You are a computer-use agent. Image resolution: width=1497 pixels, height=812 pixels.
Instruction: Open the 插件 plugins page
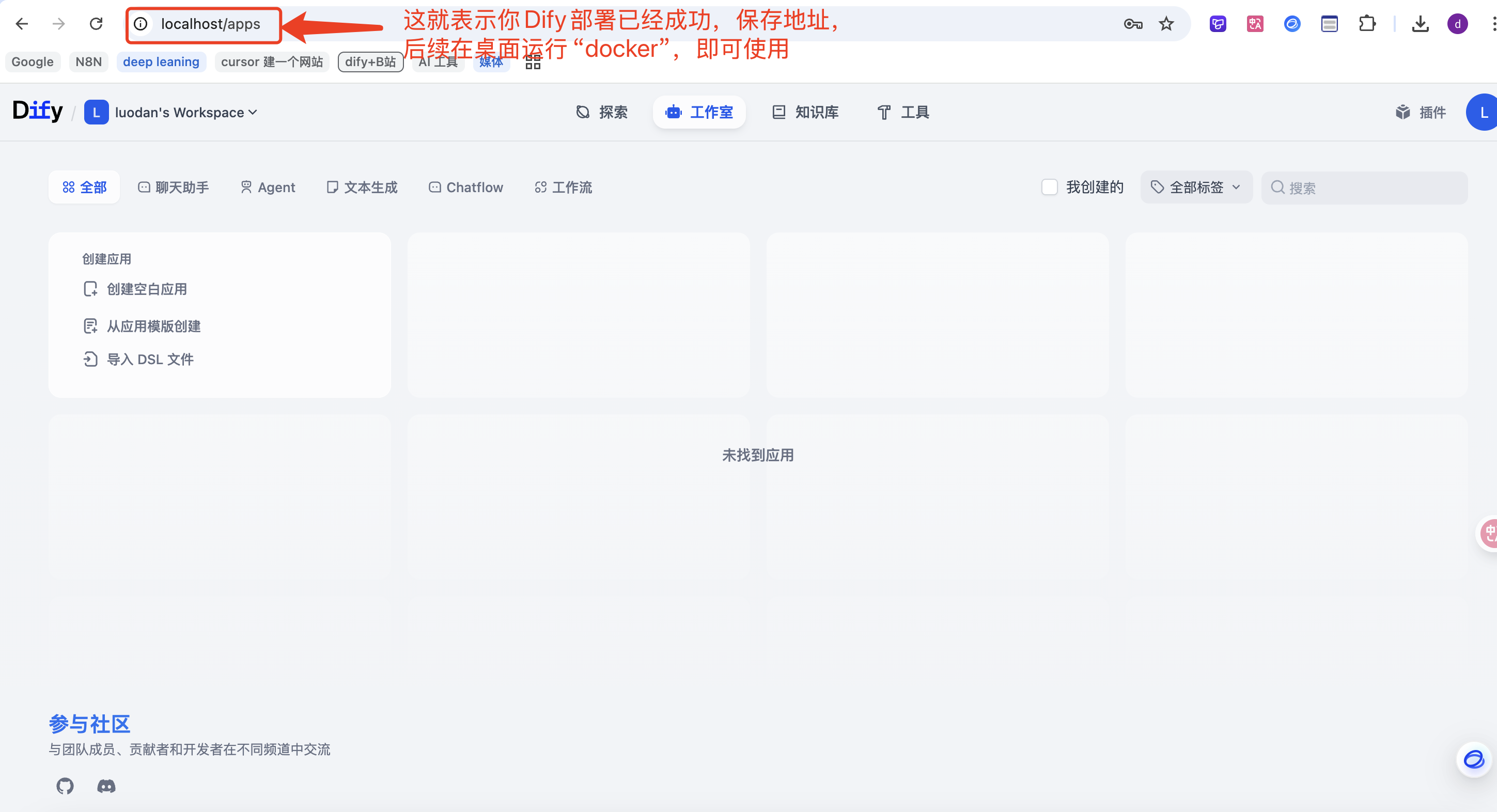click(1421, 112)
